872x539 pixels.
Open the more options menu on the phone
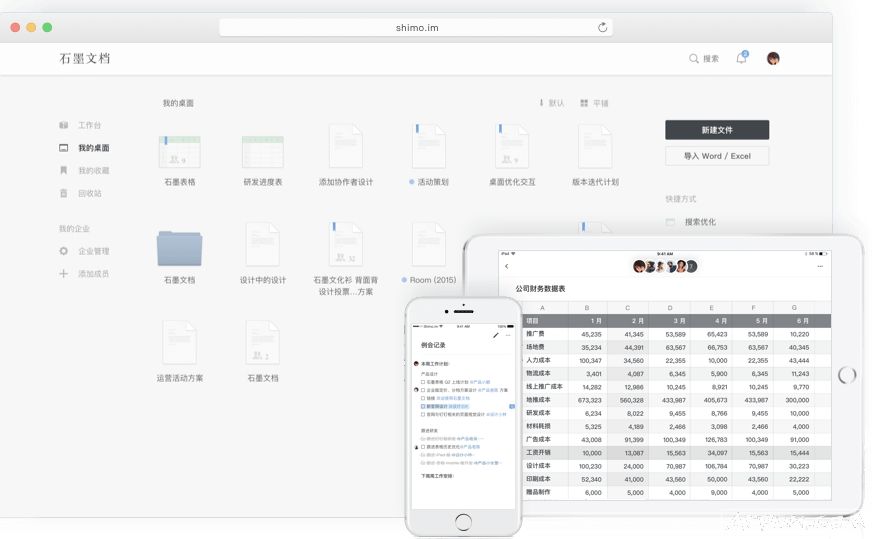(x=508, y=335)
